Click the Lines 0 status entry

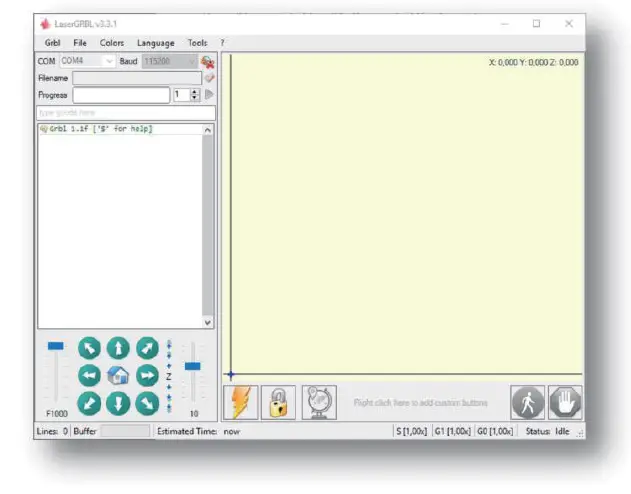[52, 431]
